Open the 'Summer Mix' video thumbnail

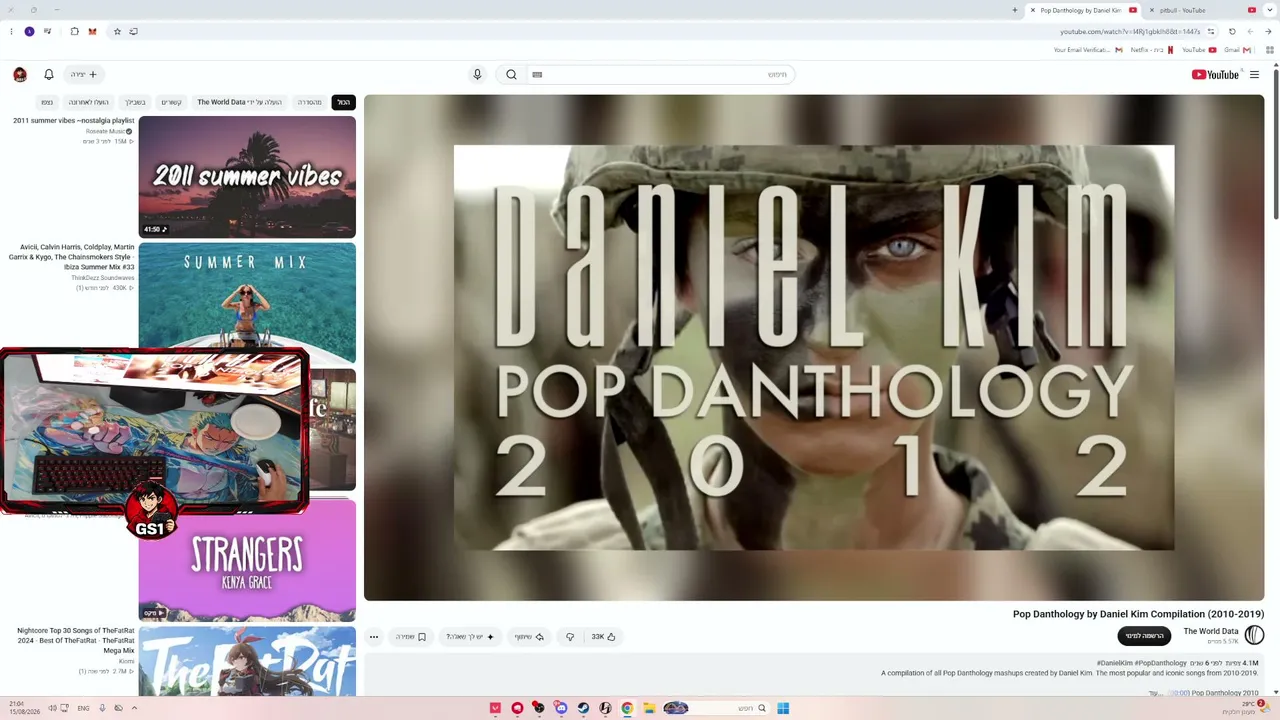[x=247, y=303]
